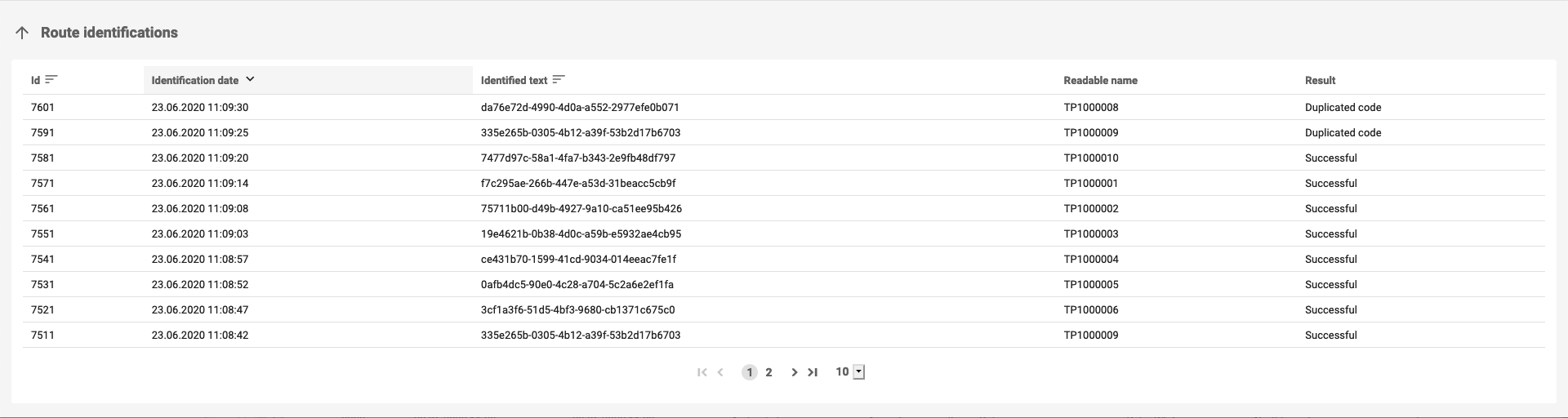This screenshot has width=1568, height=418.
Task: Select the row for TP1000010
Action: 1091,158
